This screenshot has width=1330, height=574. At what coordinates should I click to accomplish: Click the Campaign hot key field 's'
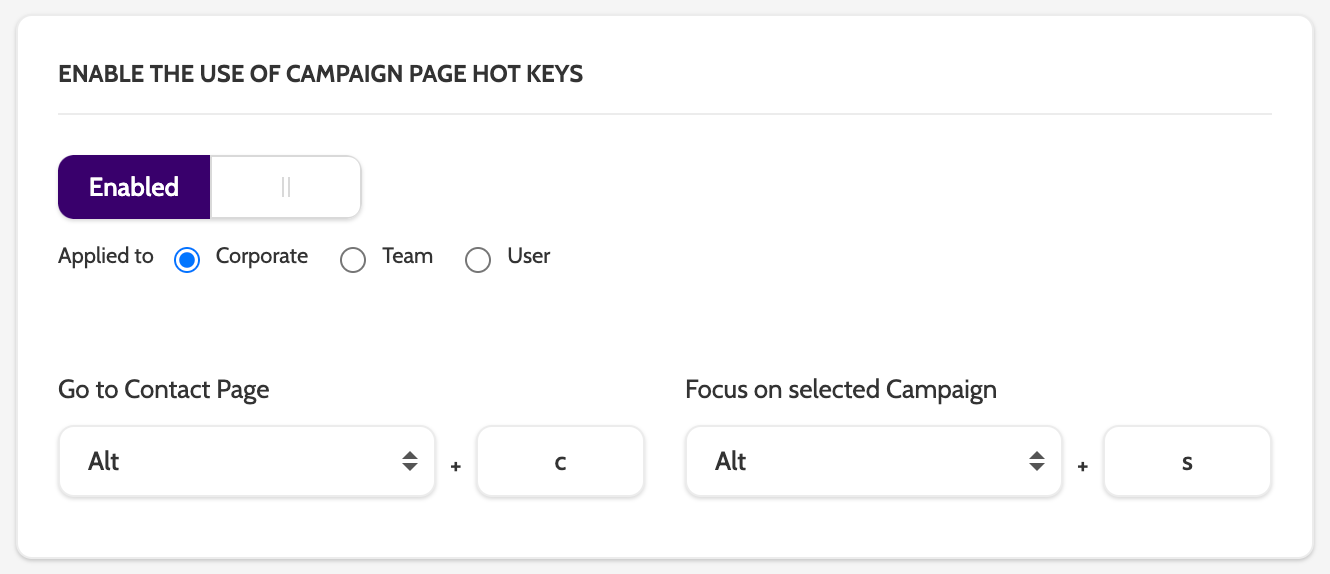point(1187,461)
